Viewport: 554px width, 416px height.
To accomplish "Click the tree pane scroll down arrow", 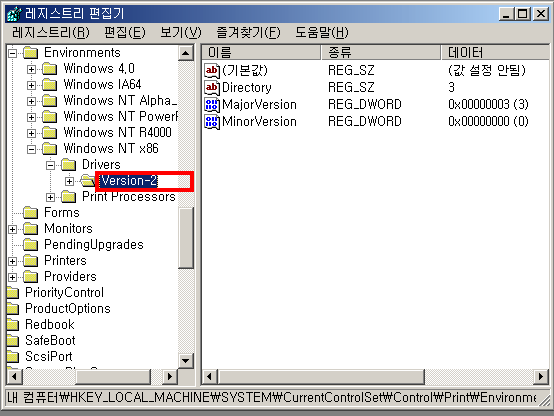I will coord(186,361).
